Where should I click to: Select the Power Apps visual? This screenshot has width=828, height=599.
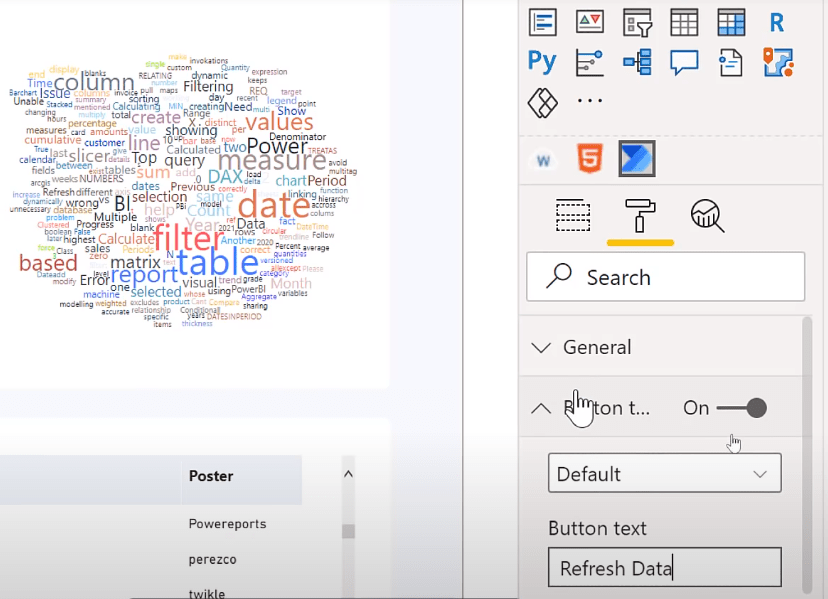point(542,102)
